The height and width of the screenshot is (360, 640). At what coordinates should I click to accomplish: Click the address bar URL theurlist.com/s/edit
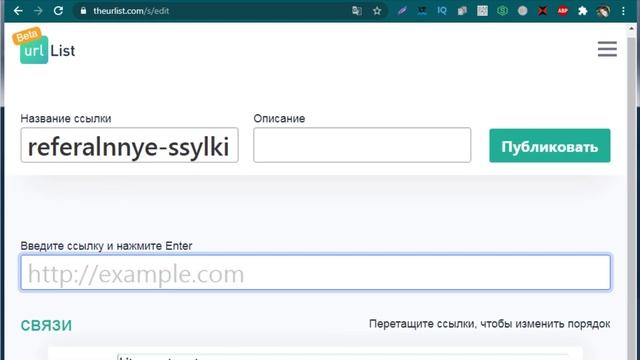pos(131,11)
